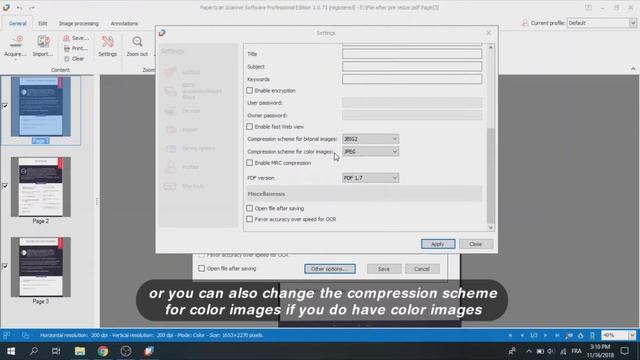Click Print in Content group
The image size is (640, 360).
point(76,48)
